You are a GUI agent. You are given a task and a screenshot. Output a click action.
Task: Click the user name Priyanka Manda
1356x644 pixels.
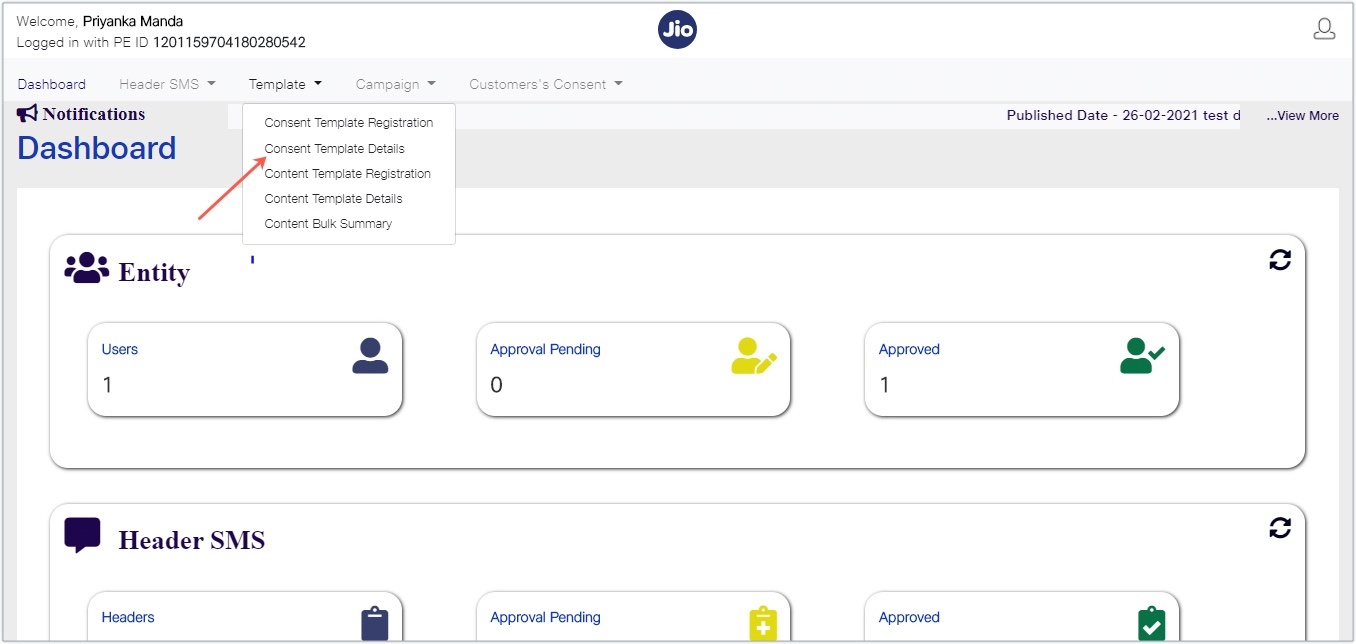[133, 21]
